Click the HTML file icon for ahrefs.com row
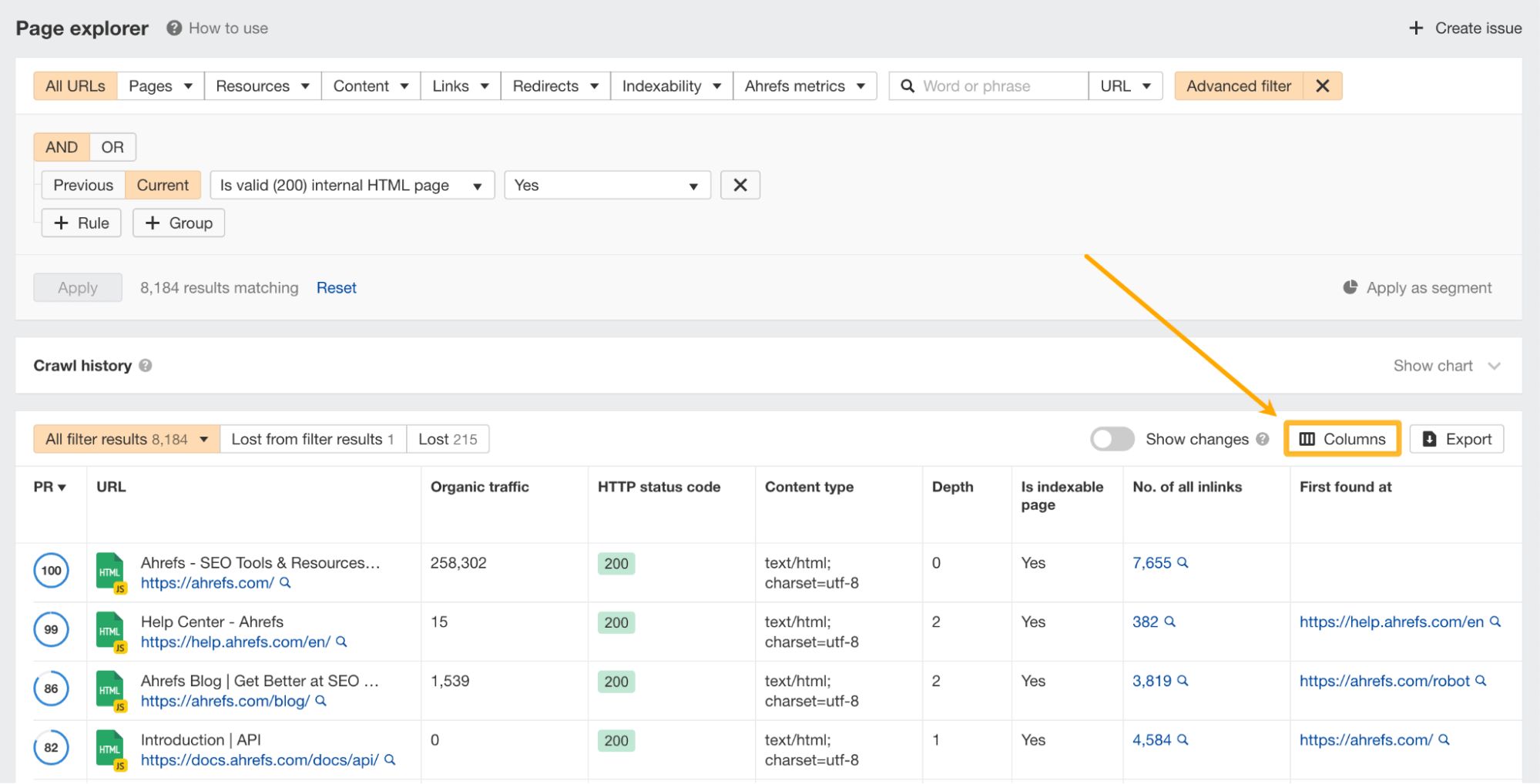Image resolution: width=1540 pixels, height=784 pixels. point(110,572)
